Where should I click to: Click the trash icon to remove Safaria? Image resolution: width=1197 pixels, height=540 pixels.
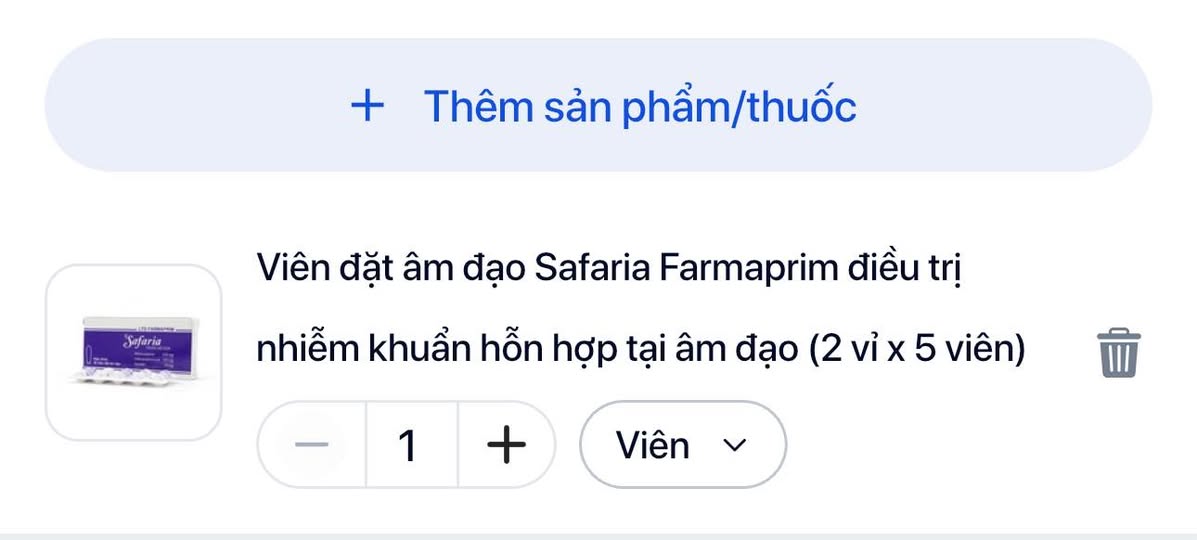click(x=1119, y=352)
